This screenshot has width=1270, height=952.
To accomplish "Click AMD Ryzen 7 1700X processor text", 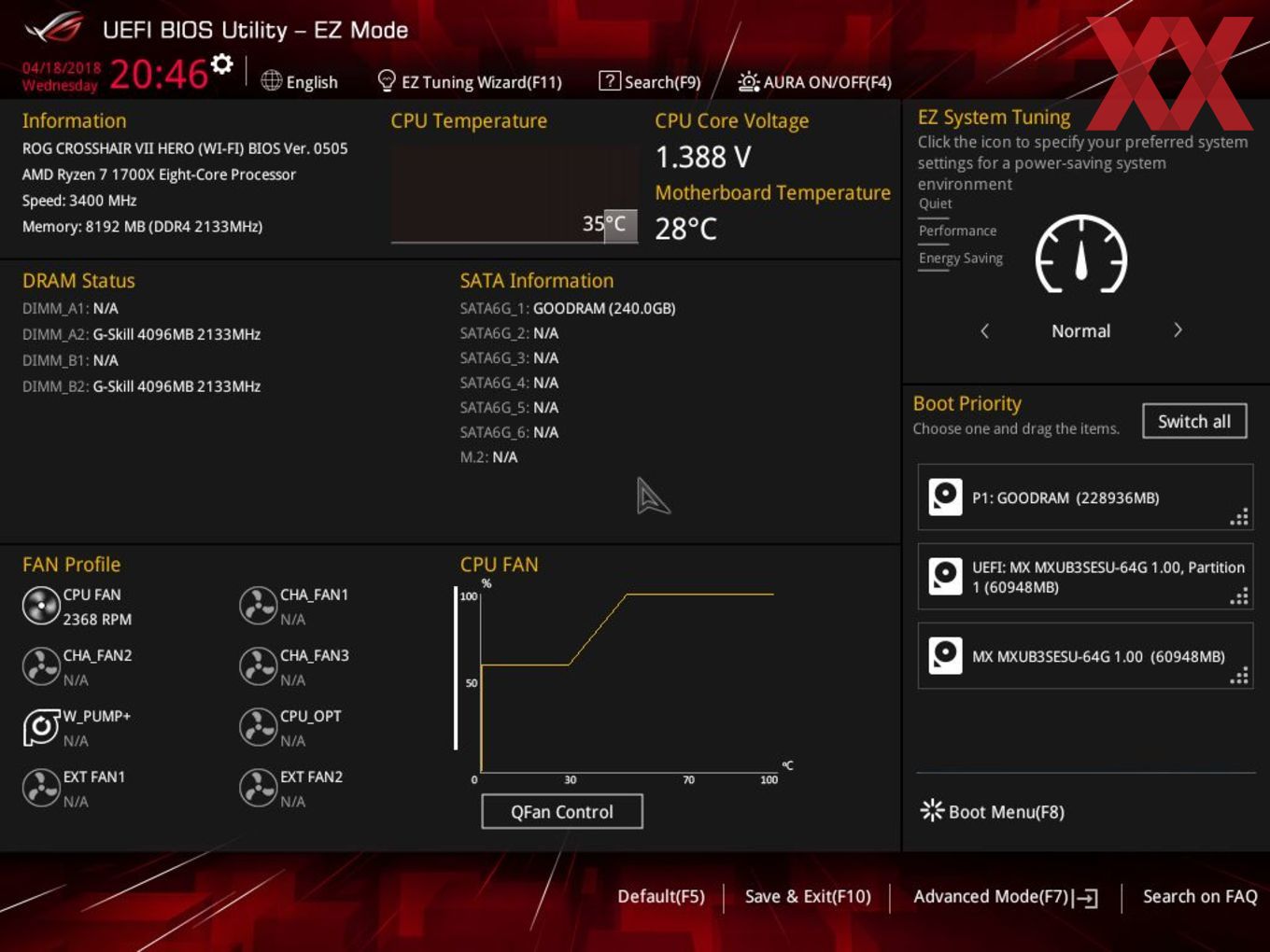I will [x=159, y=175].
